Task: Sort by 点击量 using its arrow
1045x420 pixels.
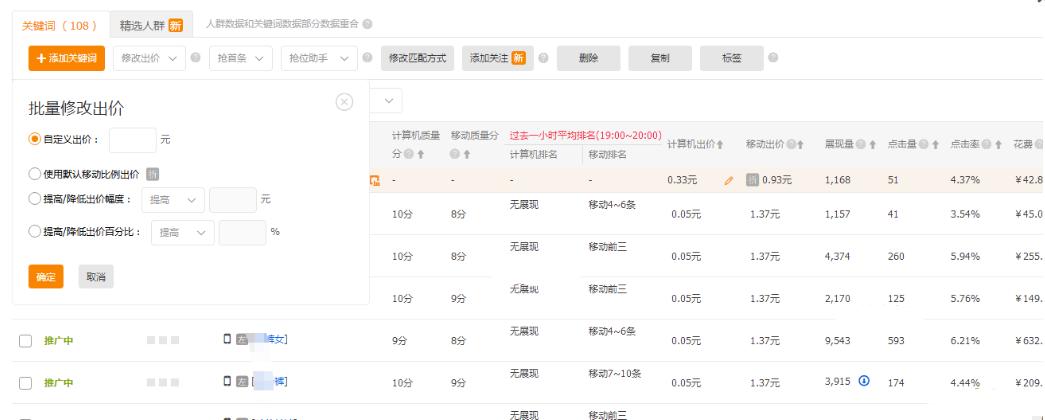Action: (x=936, y=145)
